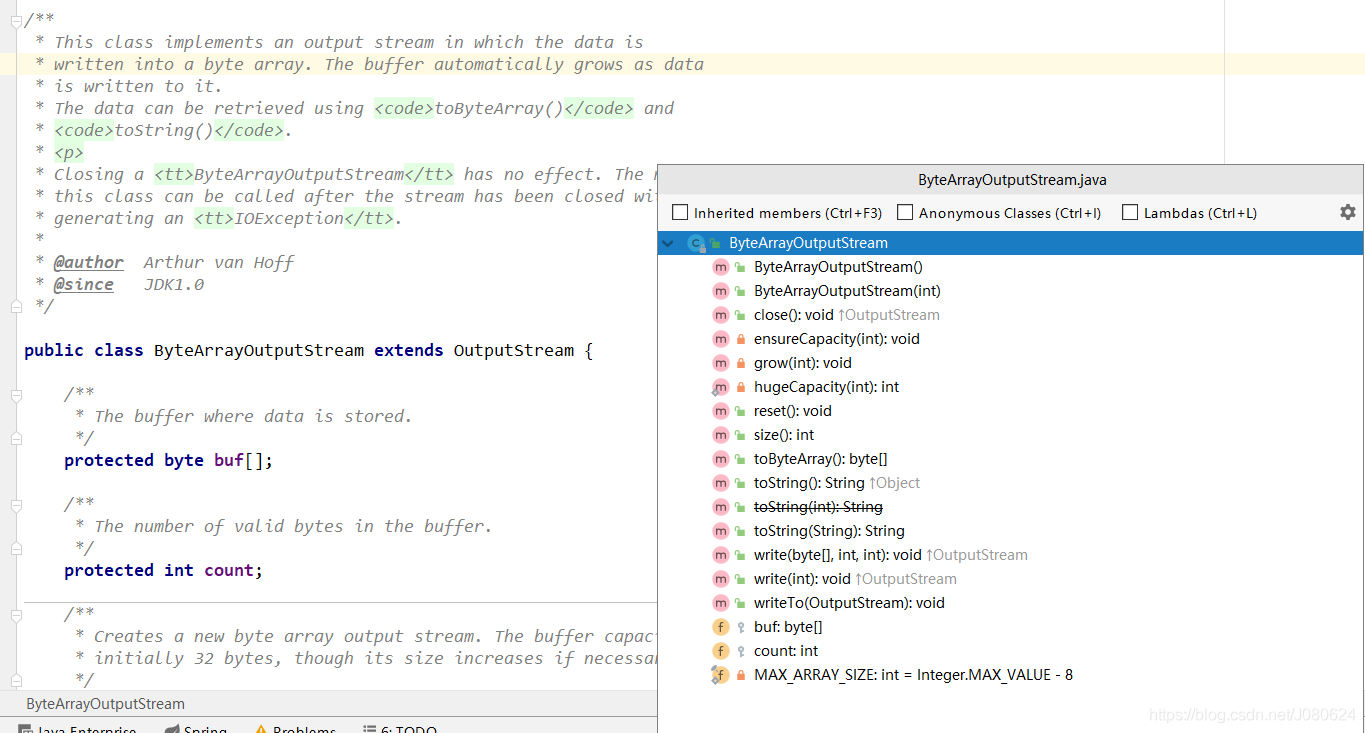Check the Lambdas checkbox
This screenshot has width=1365, height=733.
click(x=1130, y=212)
